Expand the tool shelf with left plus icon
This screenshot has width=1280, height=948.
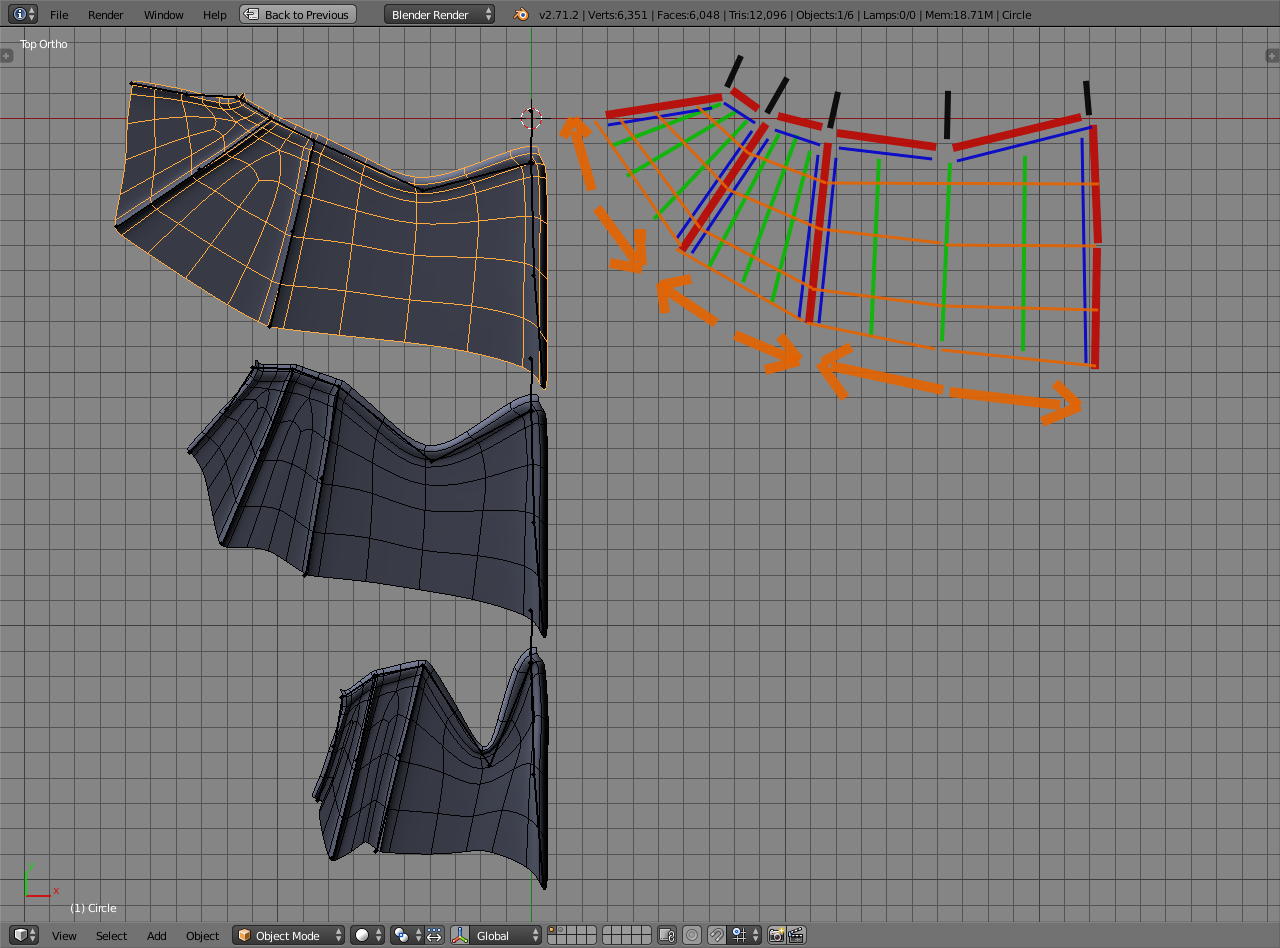(6, 56)
